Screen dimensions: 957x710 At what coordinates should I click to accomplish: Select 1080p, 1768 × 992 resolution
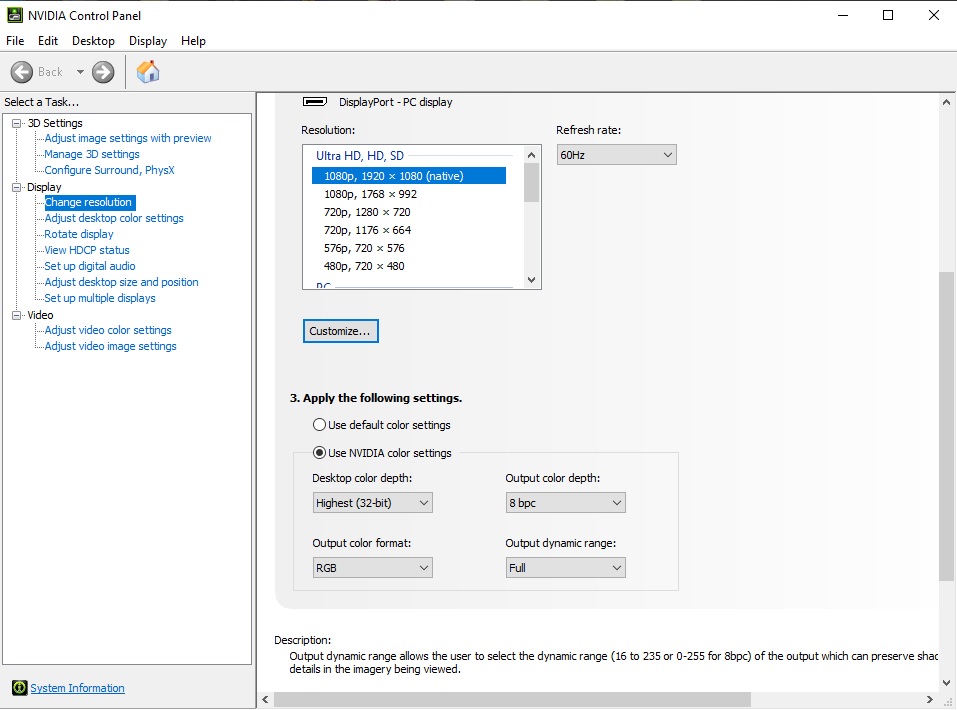click(x=370, y=194)
